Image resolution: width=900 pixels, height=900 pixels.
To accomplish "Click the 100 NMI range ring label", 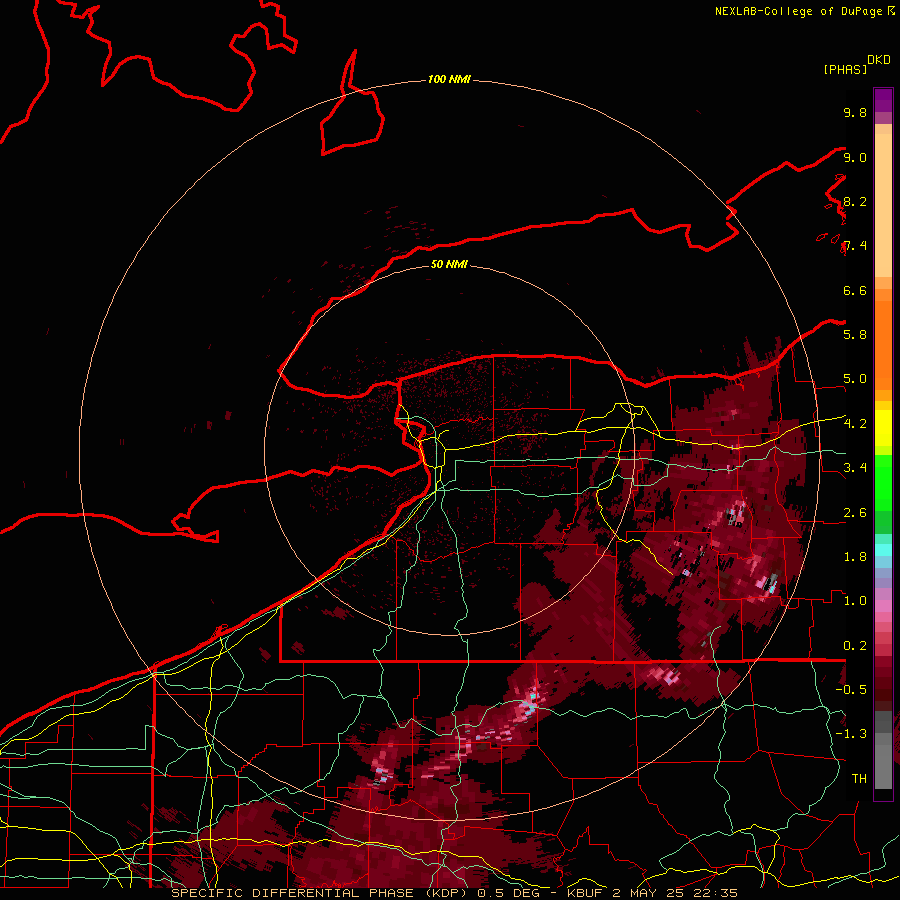I will [x=449, y=79].
